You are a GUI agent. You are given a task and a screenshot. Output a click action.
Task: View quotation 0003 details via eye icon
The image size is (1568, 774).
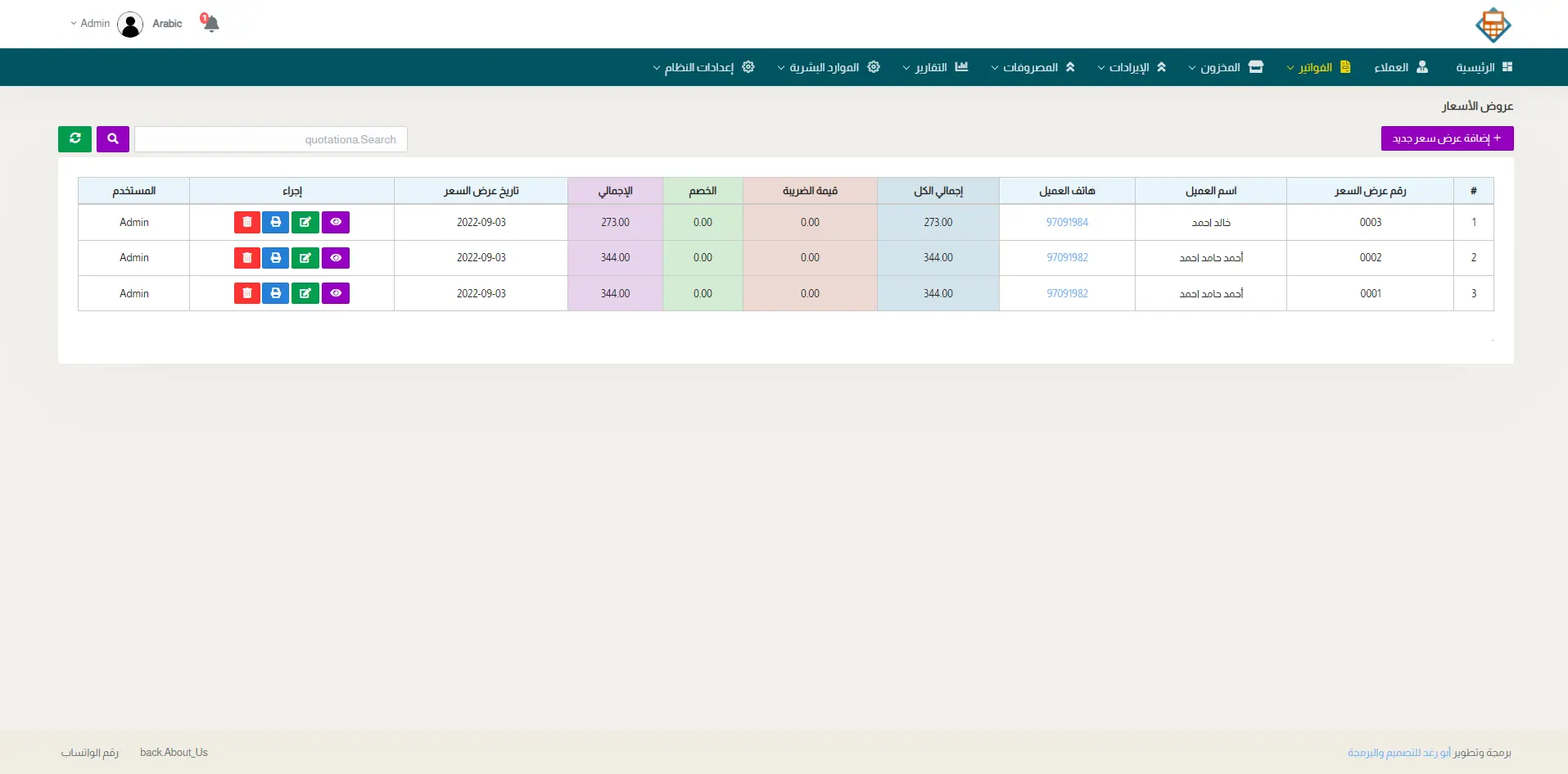(x=336, y=222)
